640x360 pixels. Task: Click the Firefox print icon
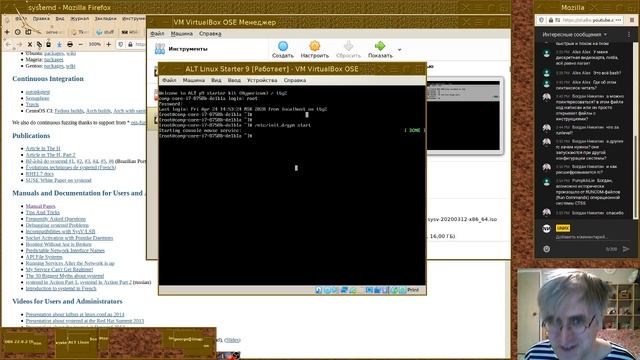tap(70, 44)
